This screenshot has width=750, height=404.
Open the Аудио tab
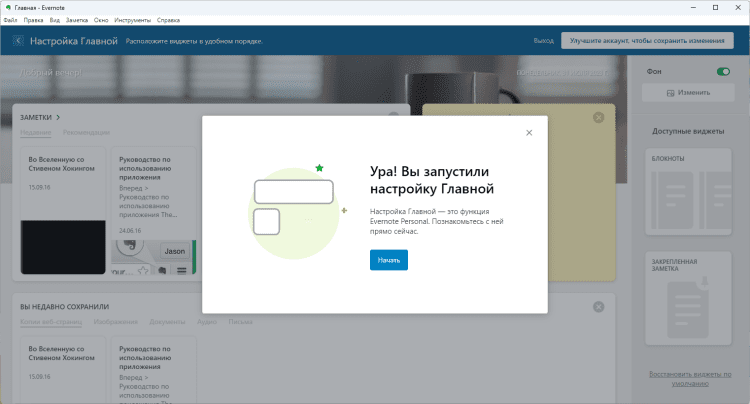207,322
